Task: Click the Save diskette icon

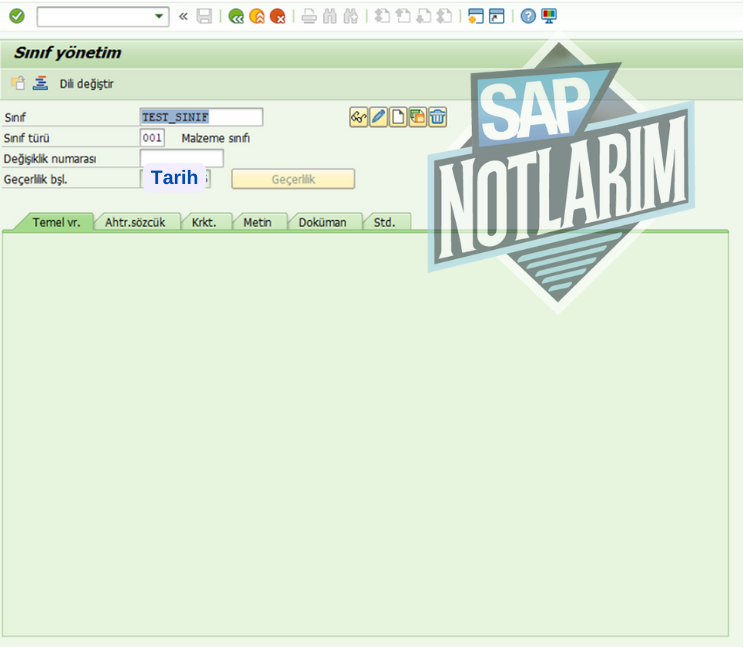Action: click(204, 17)
